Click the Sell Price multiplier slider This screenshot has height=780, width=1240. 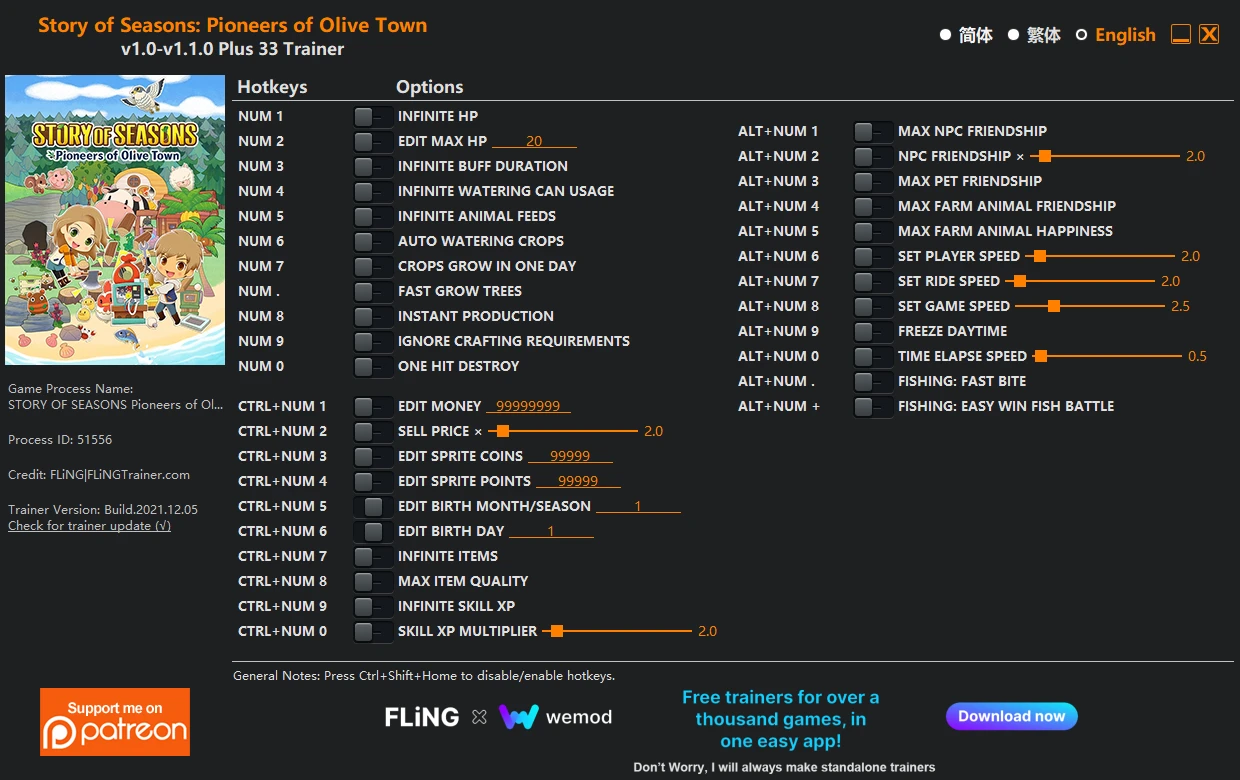(503, 431)
